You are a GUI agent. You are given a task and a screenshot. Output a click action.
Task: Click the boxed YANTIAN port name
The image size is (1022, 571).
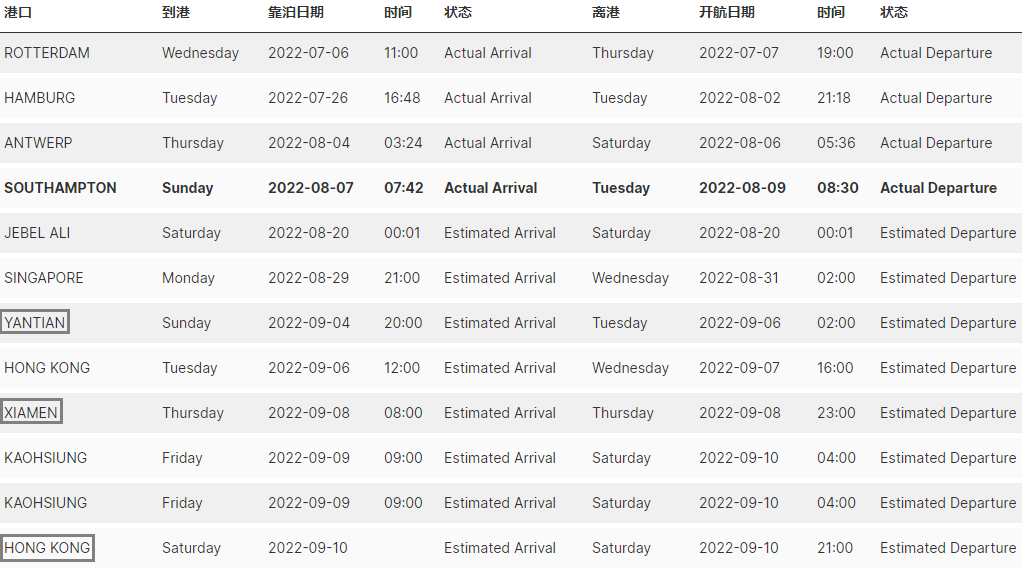(35, 323)
